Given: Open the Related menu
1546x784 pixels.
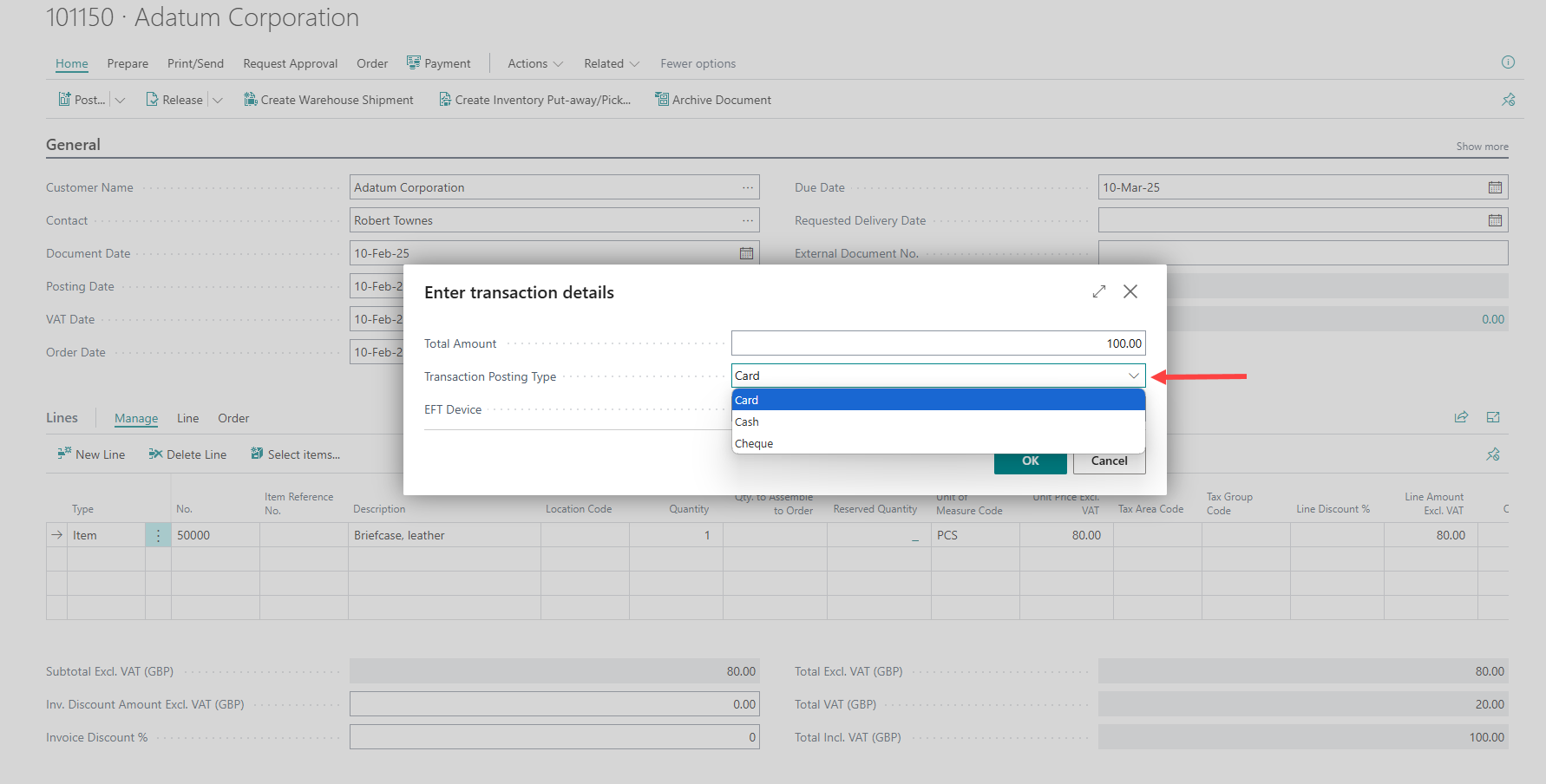Looking at the screenshot, I should [611, 63].
